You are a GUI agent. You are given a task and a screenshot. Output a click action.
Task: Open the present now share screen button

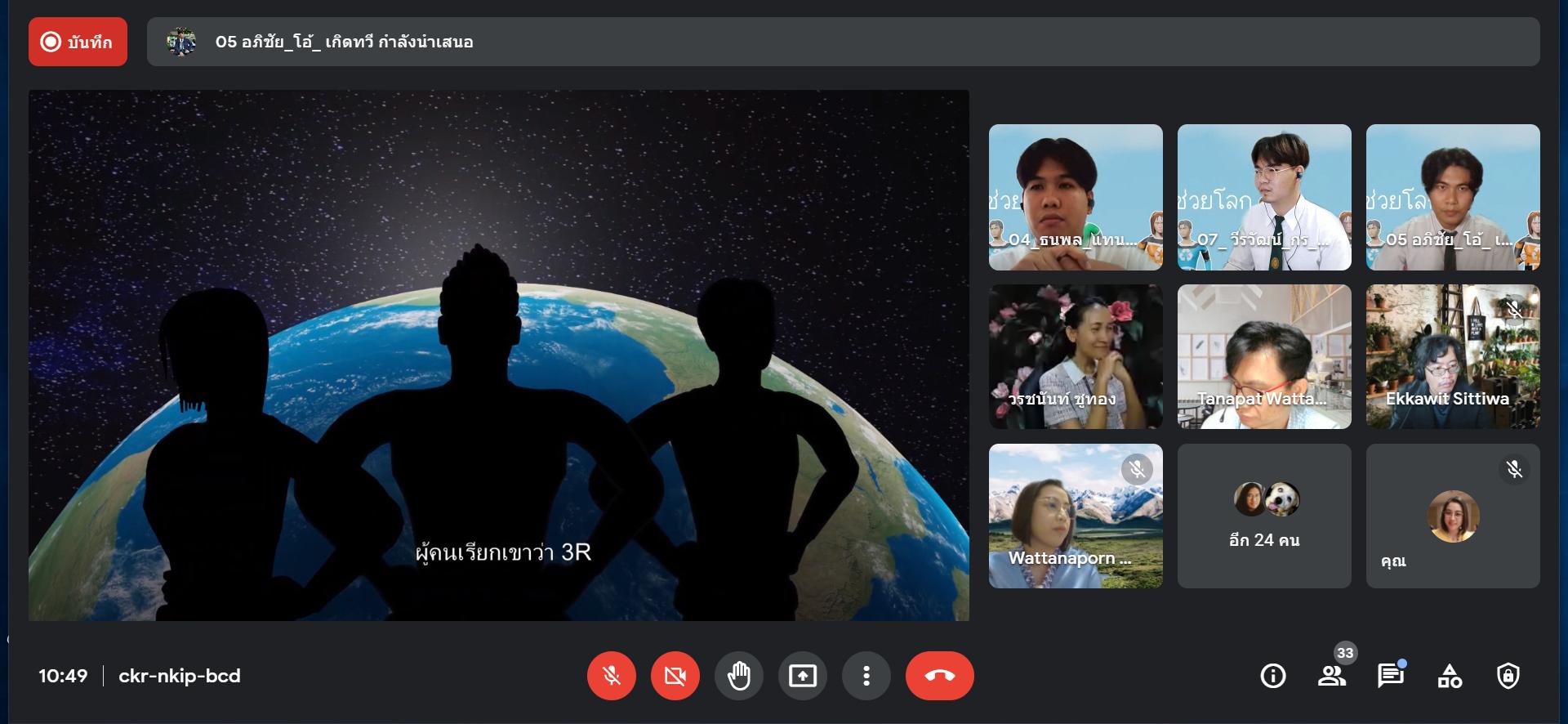tap(802, 676)
